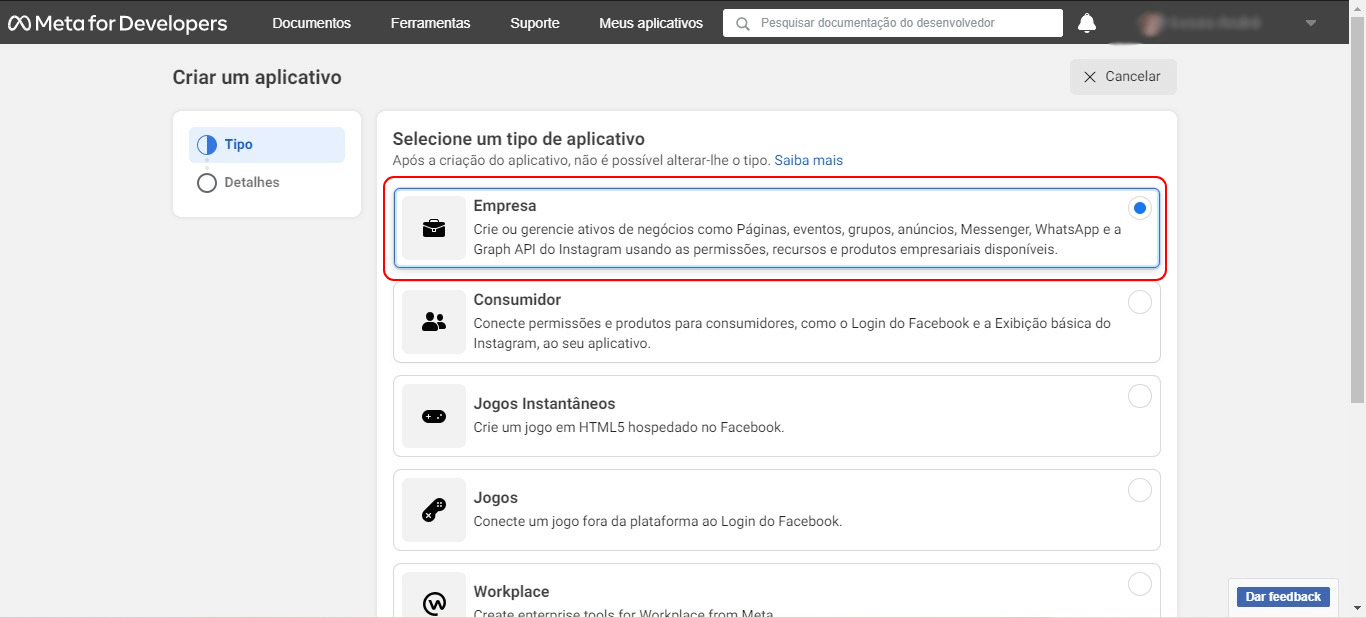Click the Empresa briefcase icon
This screenshot has height=618, width=1366.
point(433,228)
